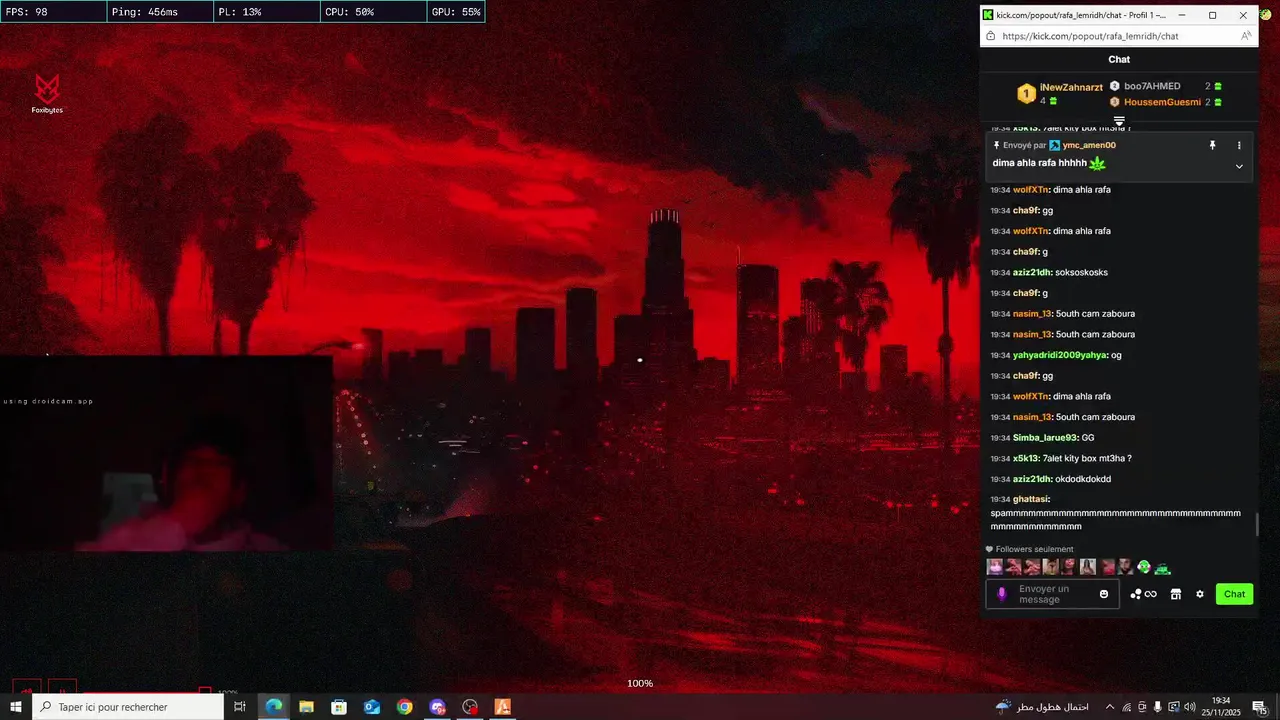Click the Chat header title
This screenshot has height=720, width=1280.
tap(1119, 60)
